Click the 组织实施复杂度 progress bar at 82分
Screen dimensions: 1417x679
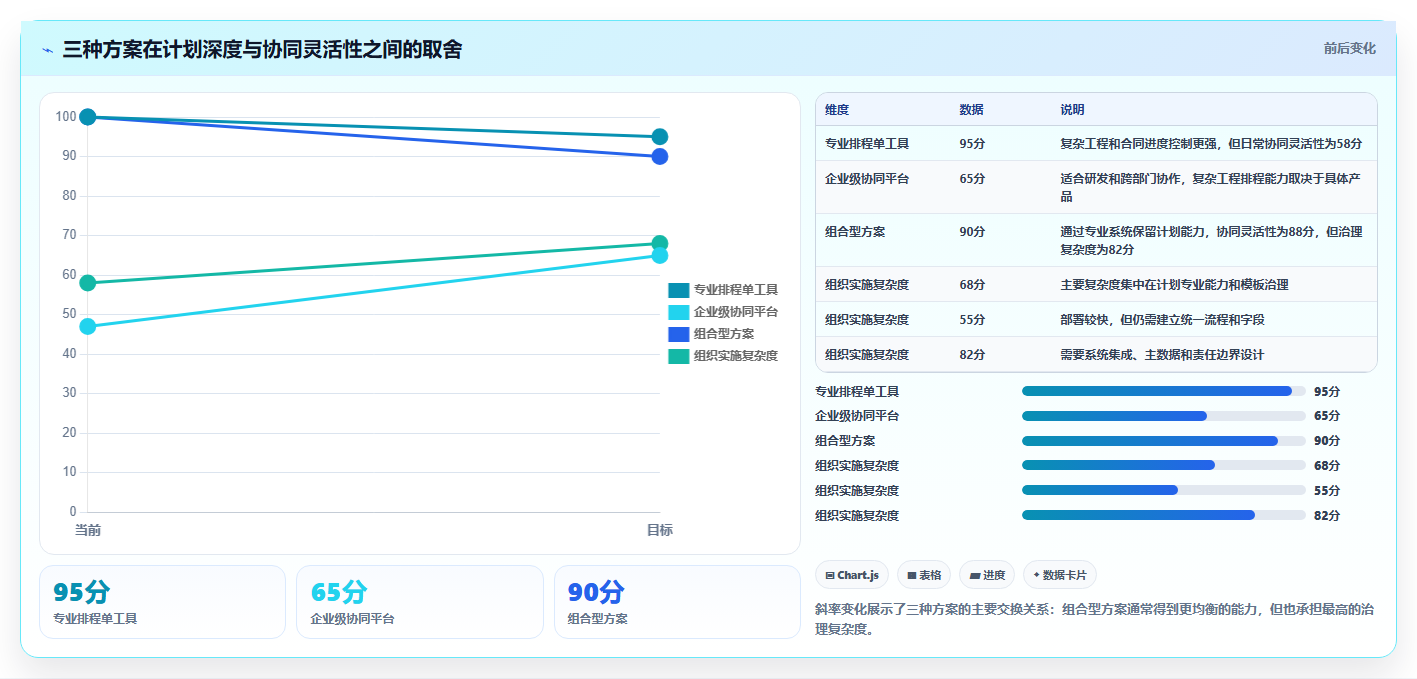pos(1164,515)
